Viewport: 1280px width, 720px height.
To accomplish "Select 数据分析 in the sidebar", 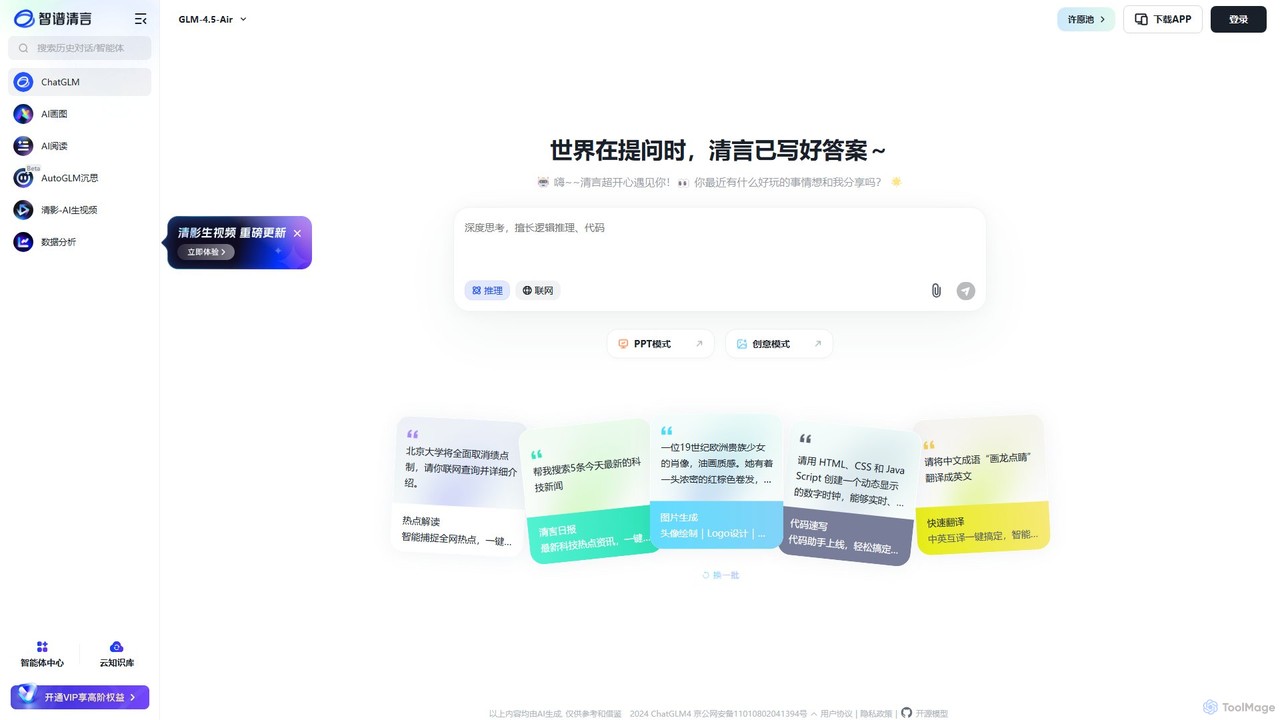I will (x=80, y=242).
